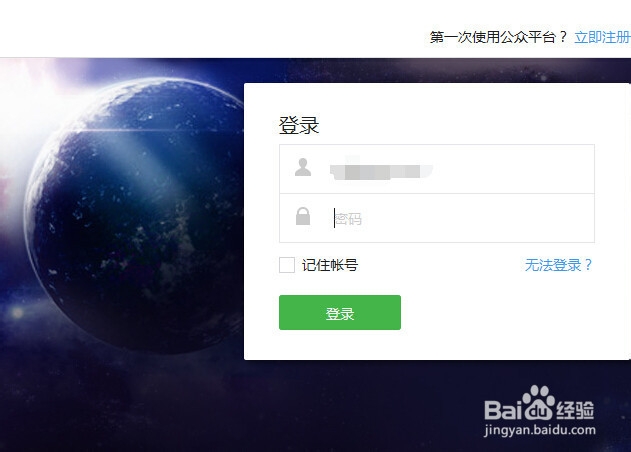Click the Bai letters of Baidu logo
This screenshot has width=631, height=452.
[503, 410]
